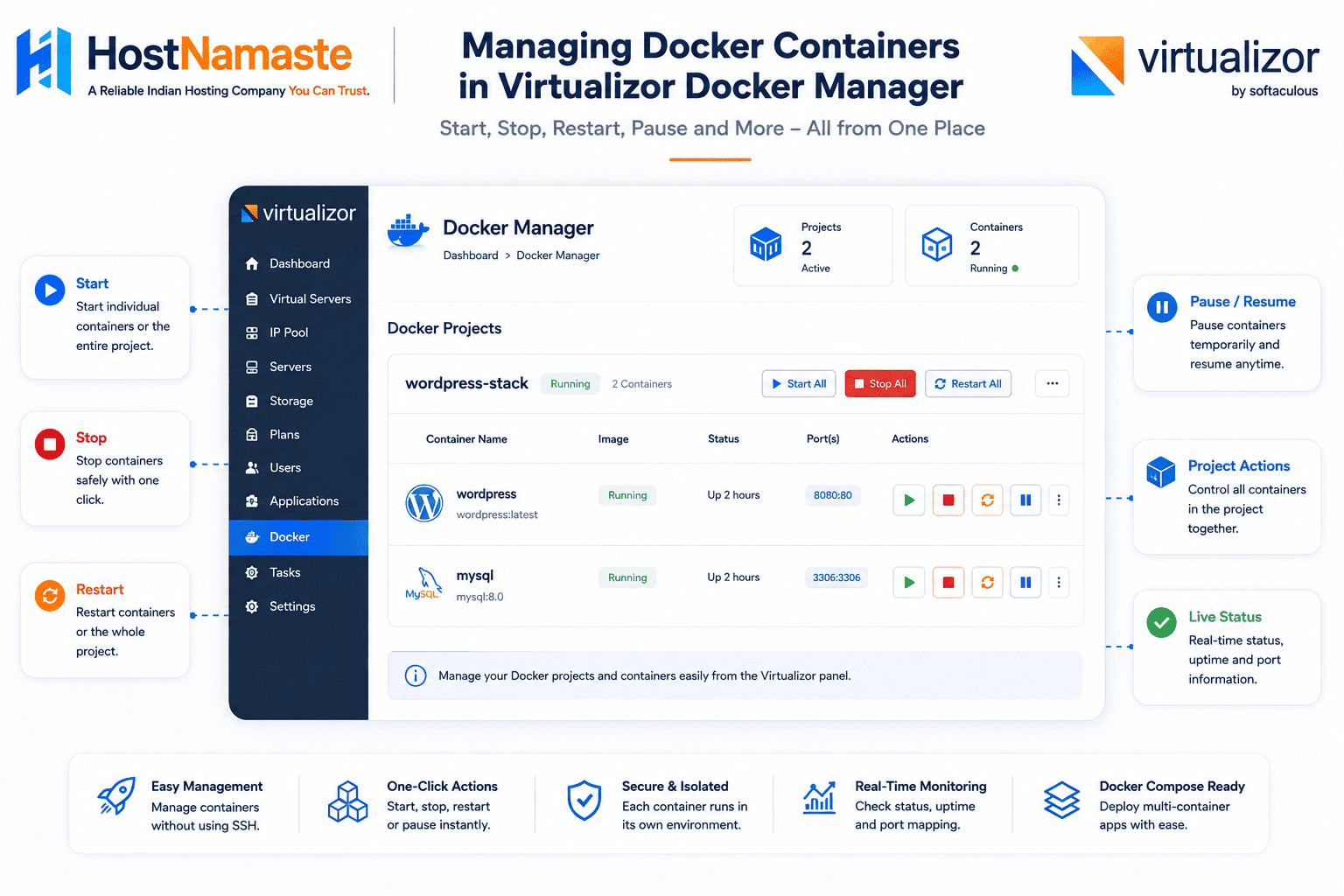This screenshot has width=1344, height=896.
Task: Open Storage from the sidebar
Action: (x=298, y=401)
